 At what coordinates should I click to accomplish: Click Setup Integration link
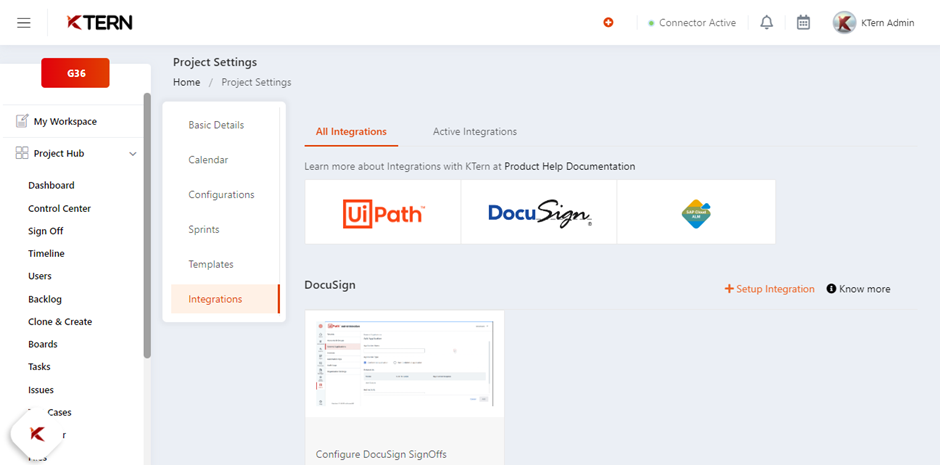tap(770, 289)
